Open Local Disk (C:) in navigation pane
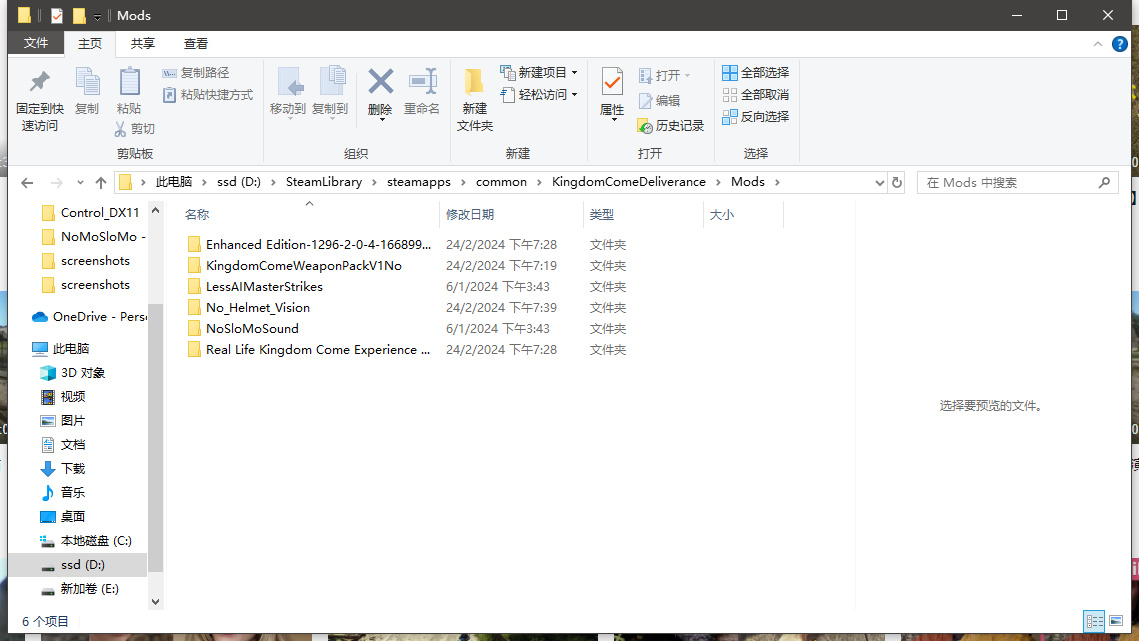The height and width of the screenshot is (641, 1139). tap(87, 541)
